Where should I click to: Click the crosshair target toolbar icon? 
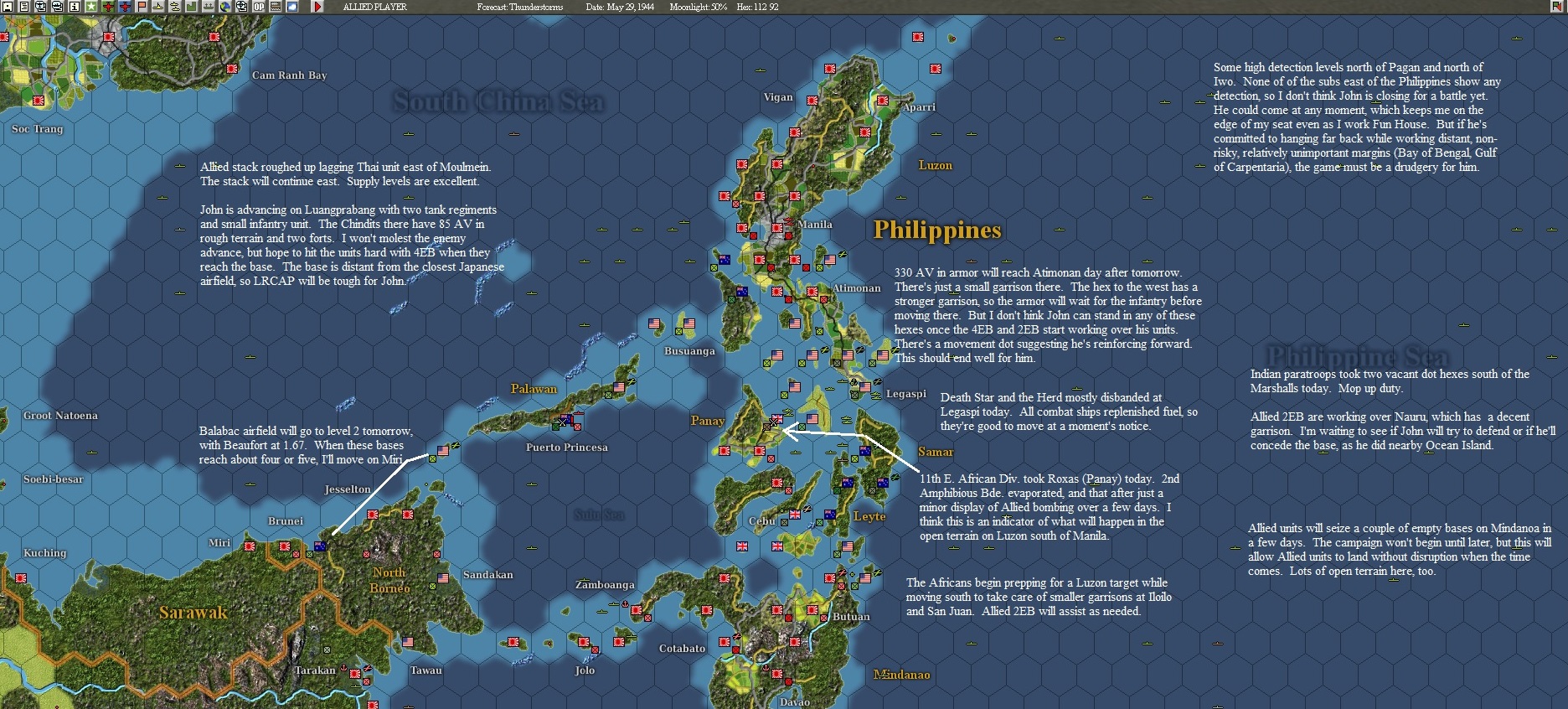click(x=242, y=7)
